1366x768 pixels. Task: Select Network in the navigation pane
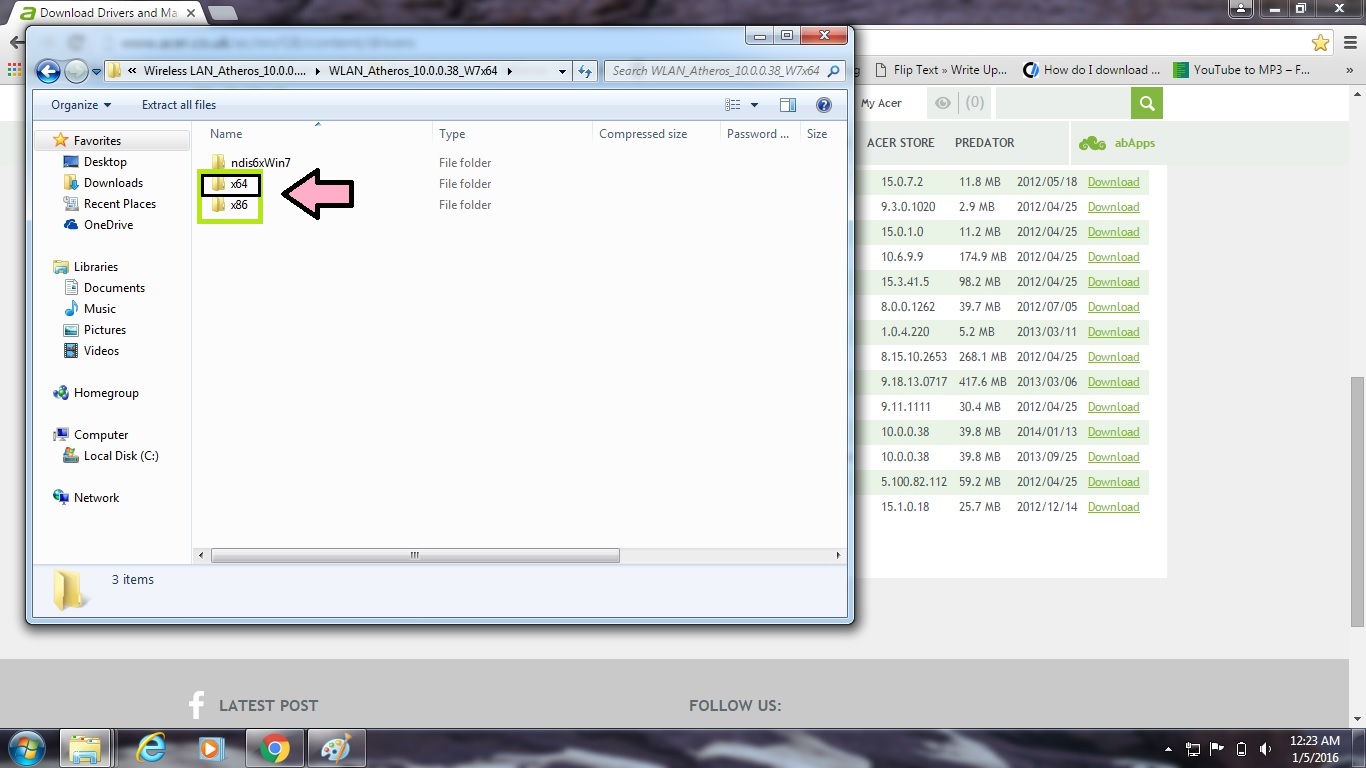click(96, 498)
